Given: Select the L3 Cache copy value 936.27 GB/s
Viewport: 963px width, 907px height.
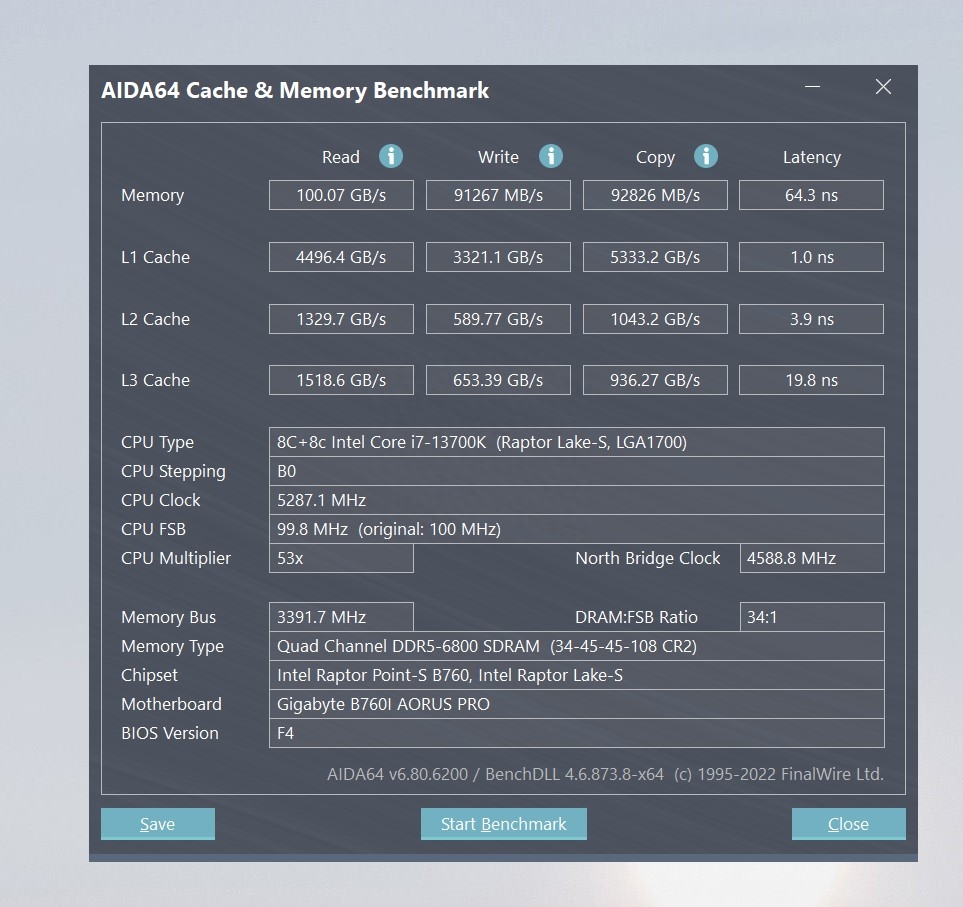Looking at the screenshot, I should (655, 380).
